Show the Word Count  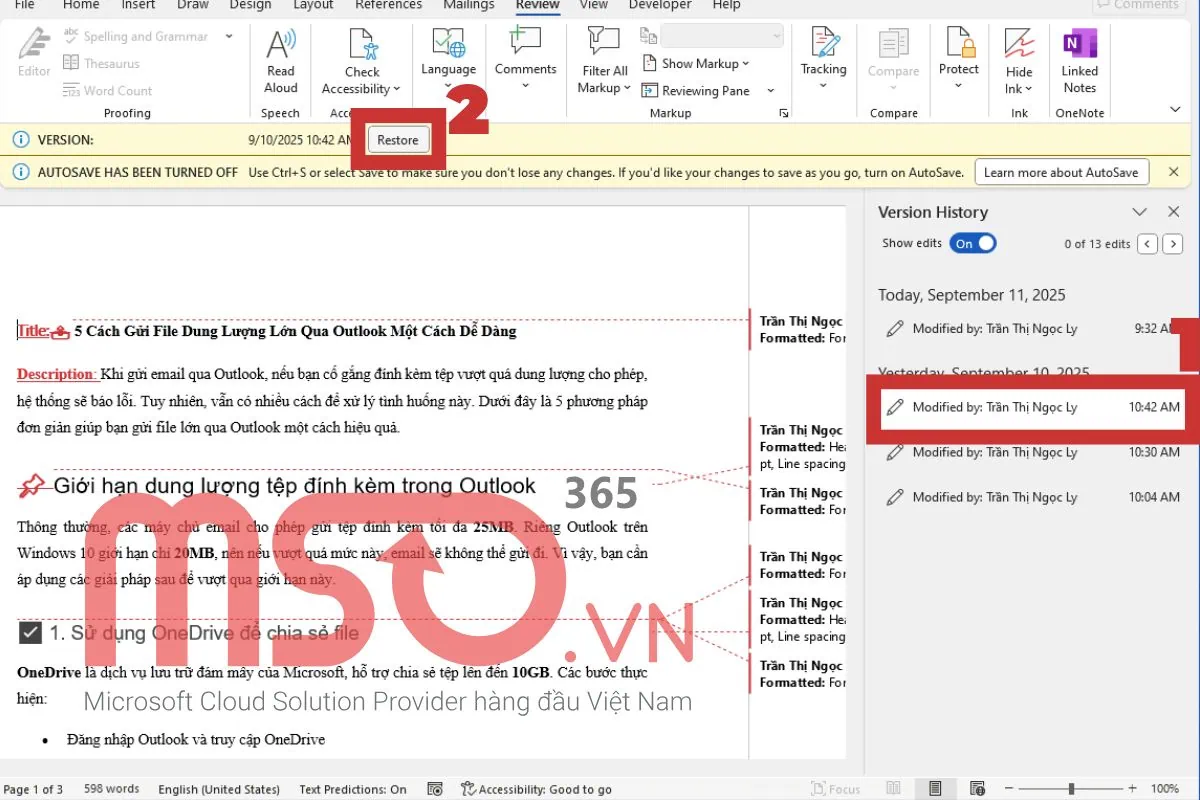click(107, 90)
